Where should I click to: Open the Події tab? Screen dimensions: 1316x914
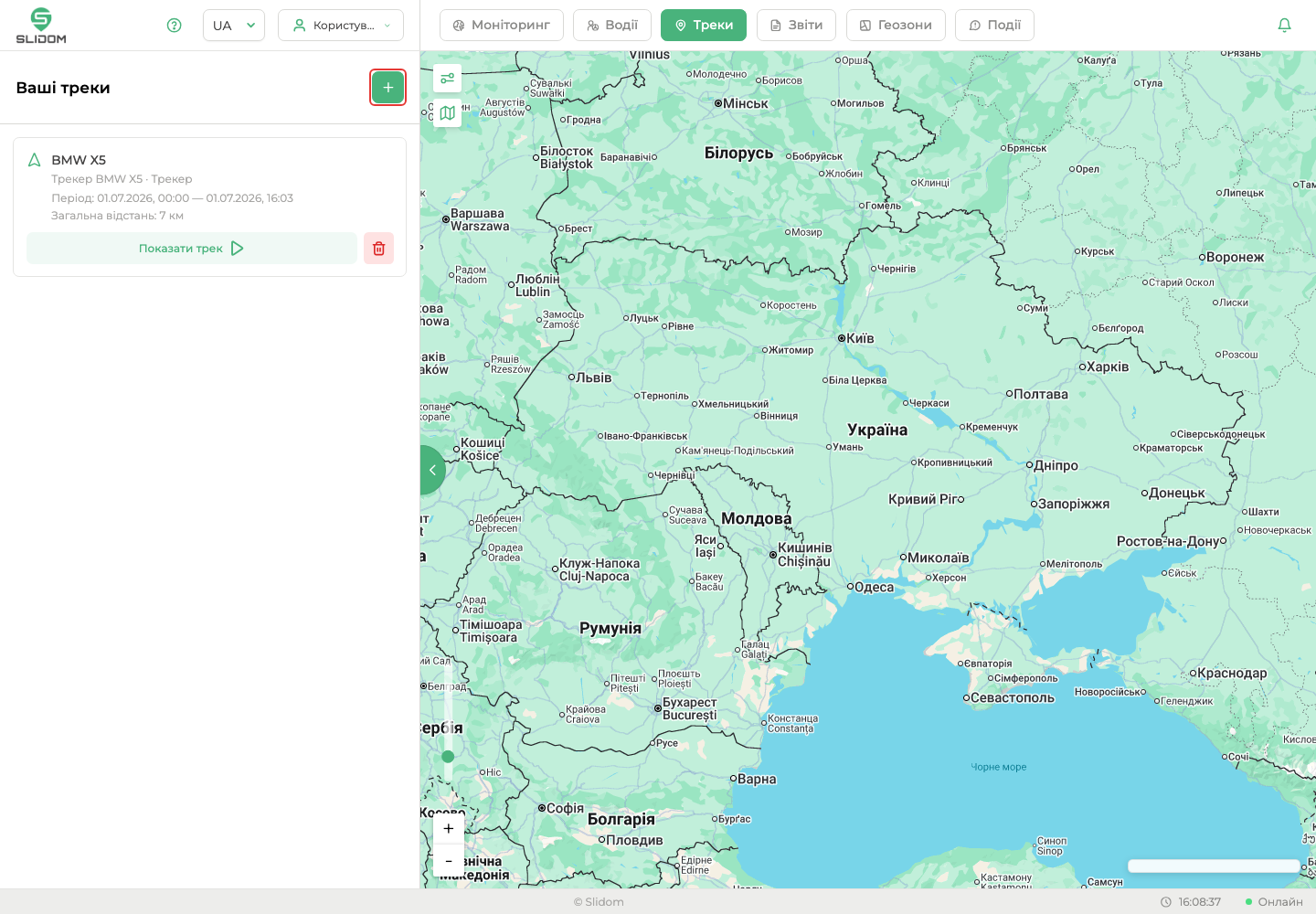994,26
